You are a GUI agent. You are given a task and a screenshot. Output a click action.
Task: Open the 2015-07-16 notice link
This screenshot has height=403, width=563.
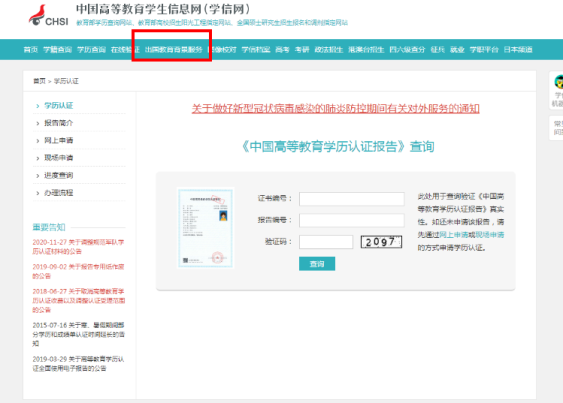point(79,334)
